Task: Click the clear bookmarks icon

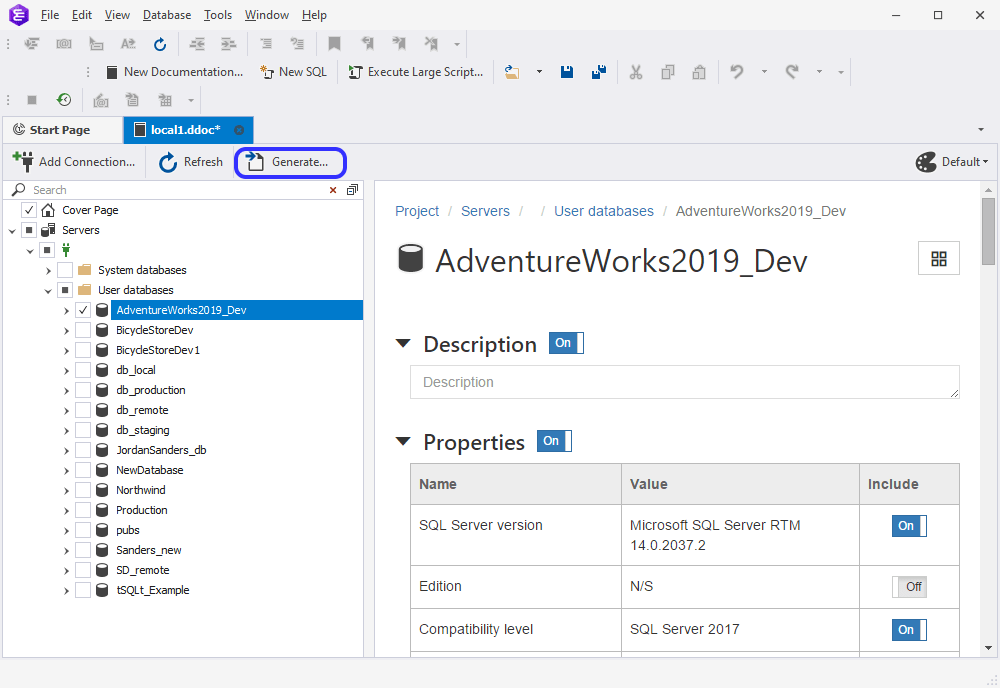Action: pos(432,44)
